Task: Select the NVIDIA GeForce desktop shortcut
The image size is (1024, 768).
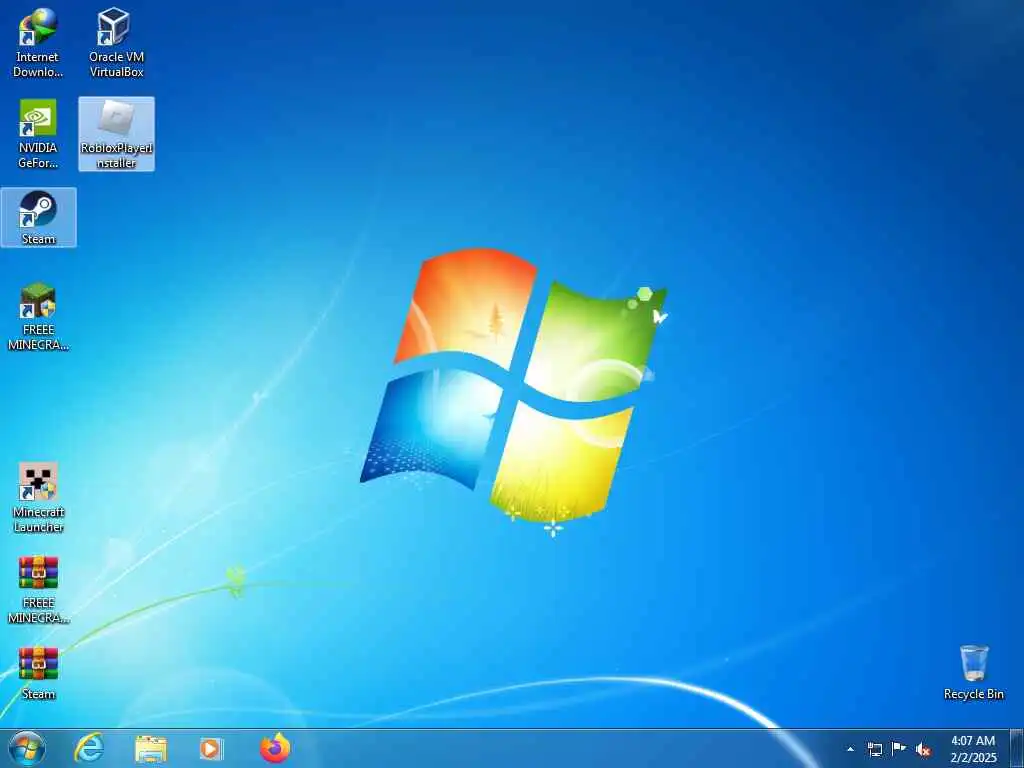Action: (38, 134)
